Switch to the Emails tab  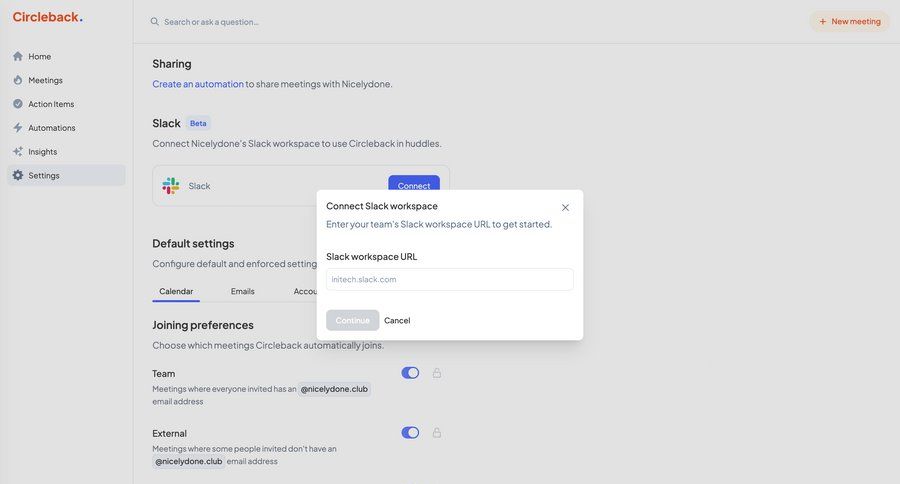[x=242, y=291]
